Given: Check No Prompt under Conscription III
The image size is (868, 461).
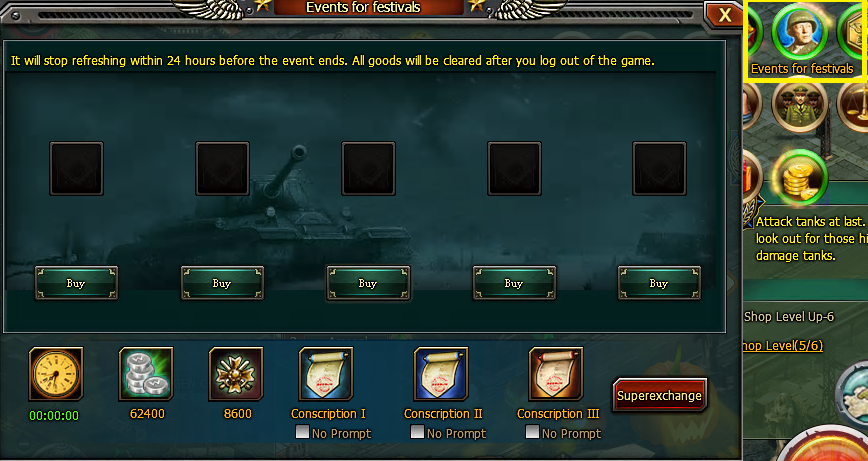Looking at the screenshot, I should coord(532,432).
